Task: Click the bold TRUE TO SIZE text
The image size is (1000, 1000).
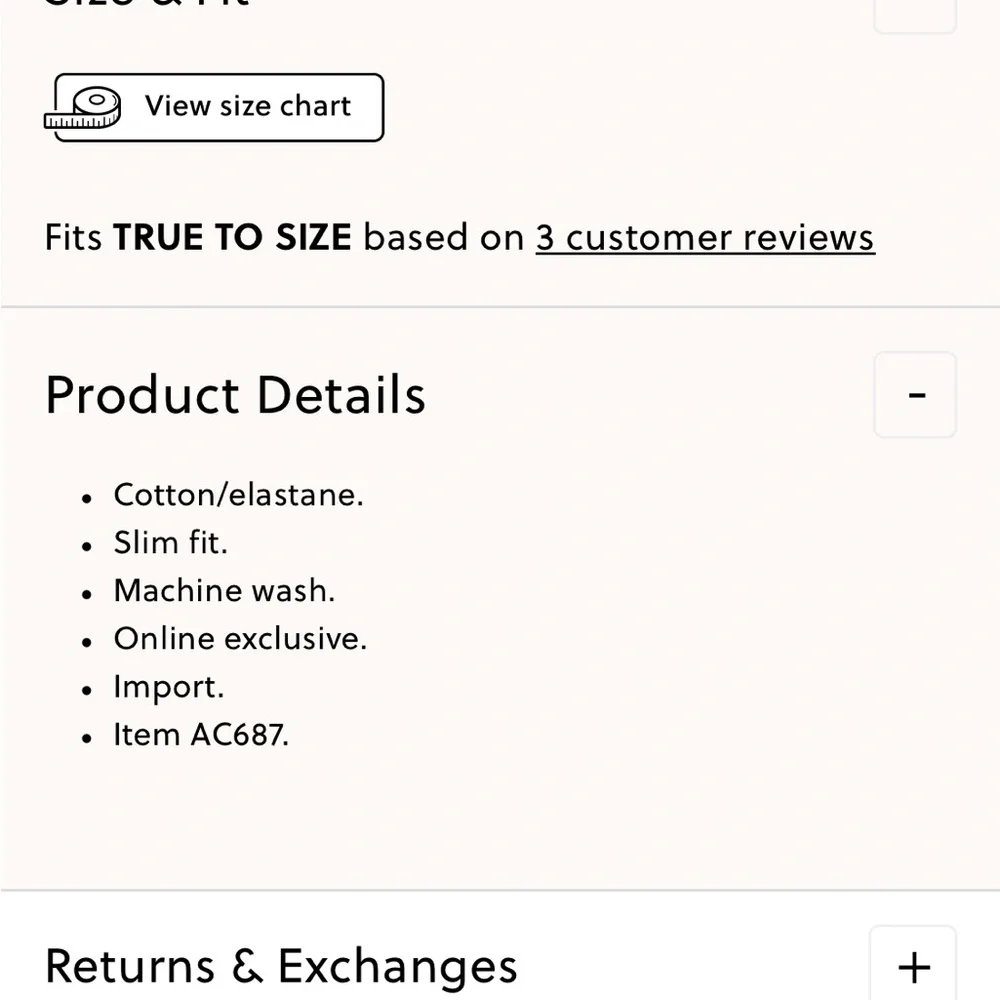Action: [232, 238]
